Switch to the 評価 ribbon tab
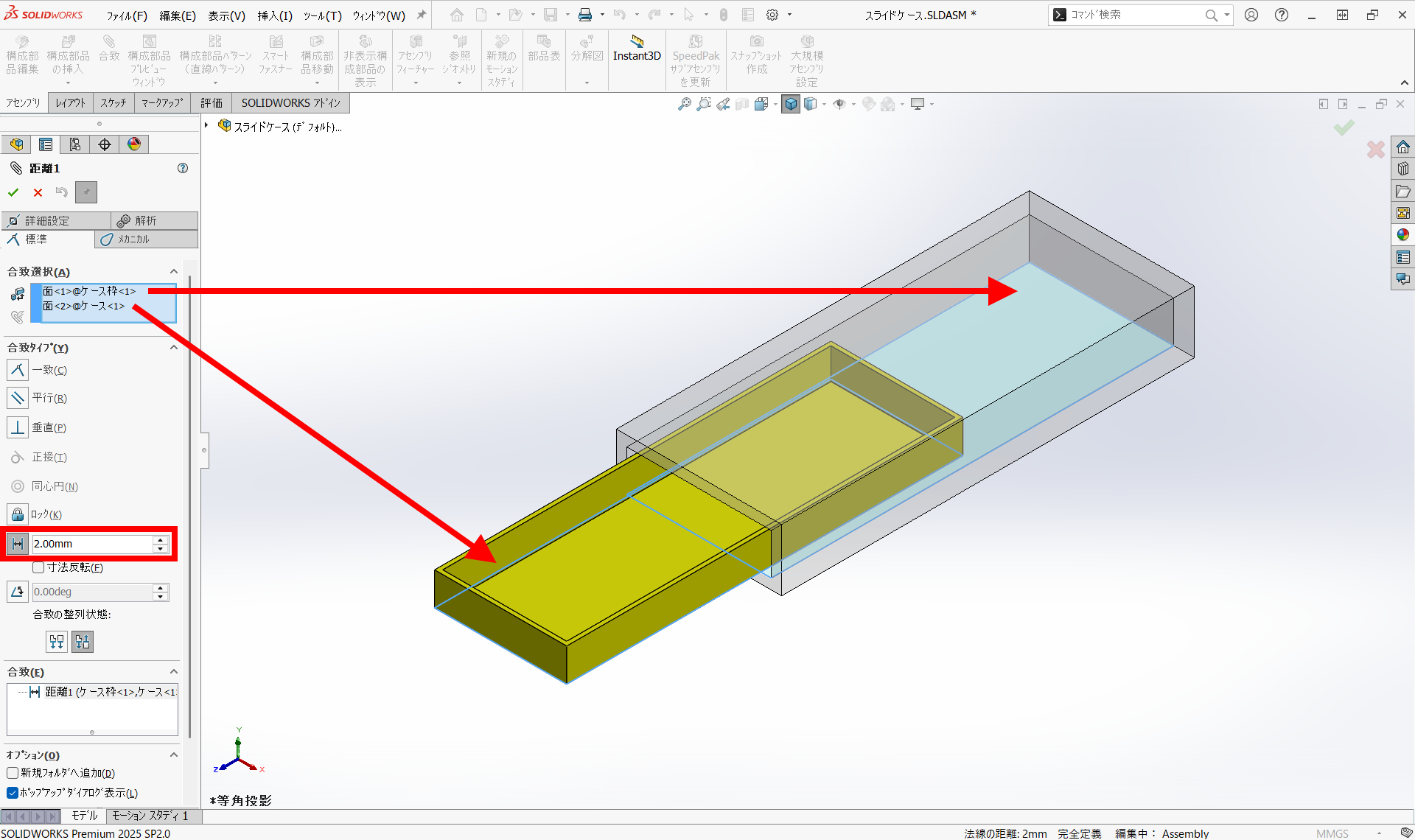Image resolution: width=1415 pixels, height=840 pixels. coord(212,102)
